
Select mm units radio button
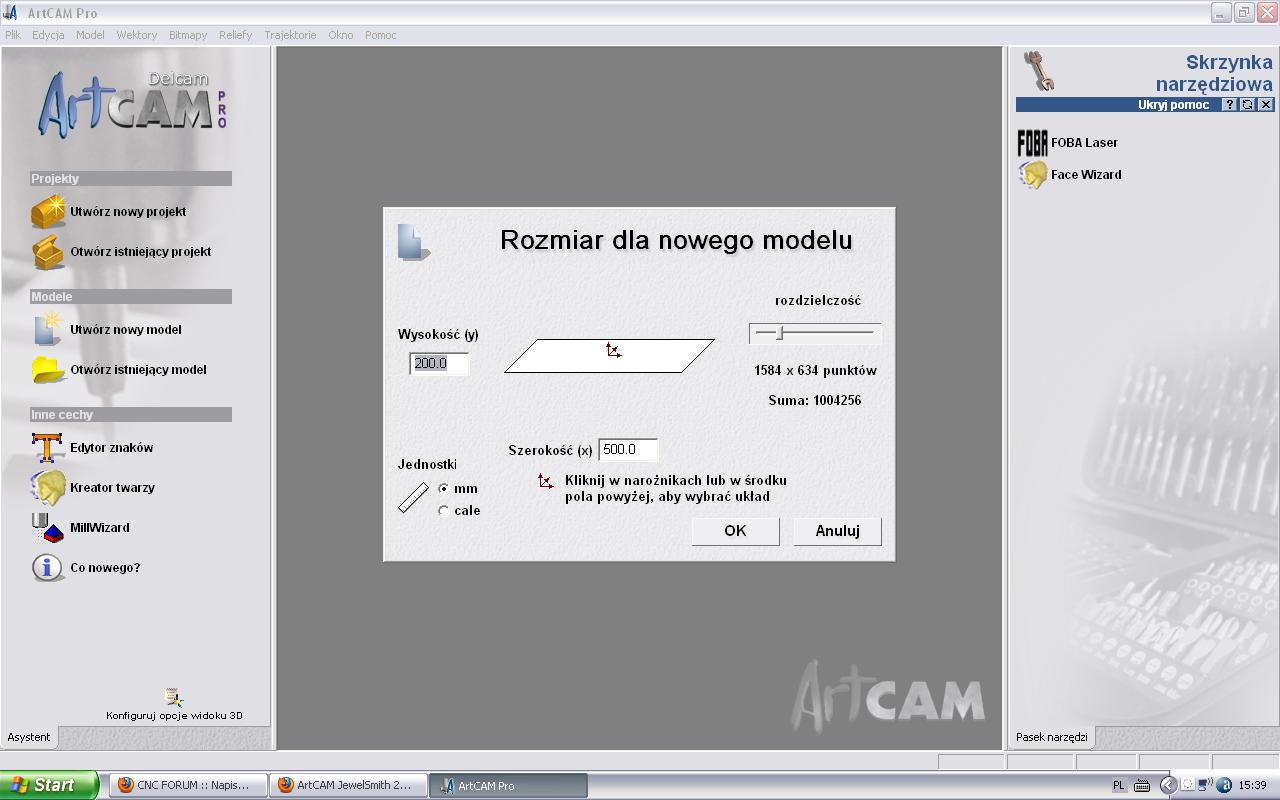coord(444,489)
